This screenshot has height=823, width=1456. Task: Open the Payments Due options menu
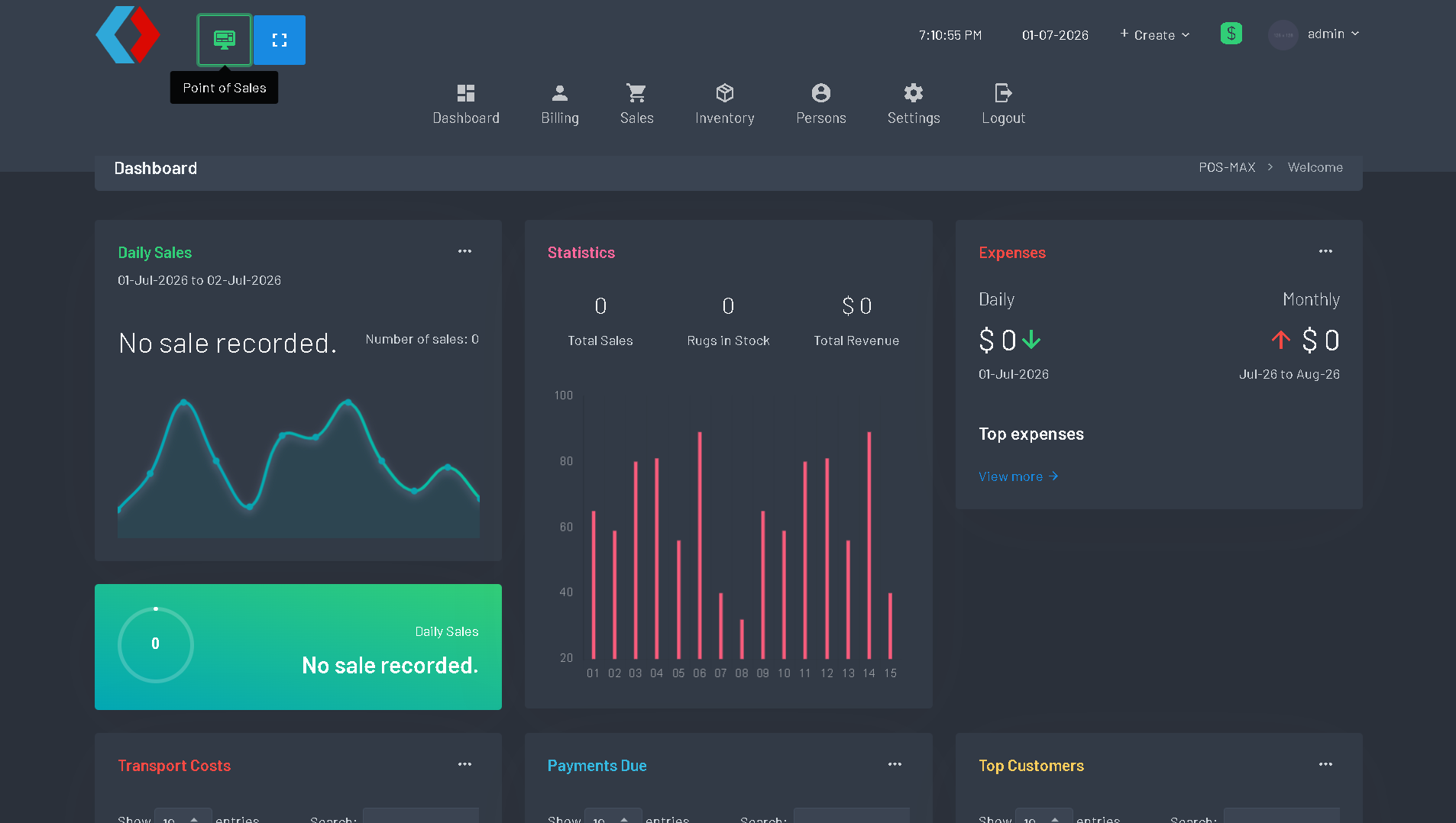tap(895, 764)
